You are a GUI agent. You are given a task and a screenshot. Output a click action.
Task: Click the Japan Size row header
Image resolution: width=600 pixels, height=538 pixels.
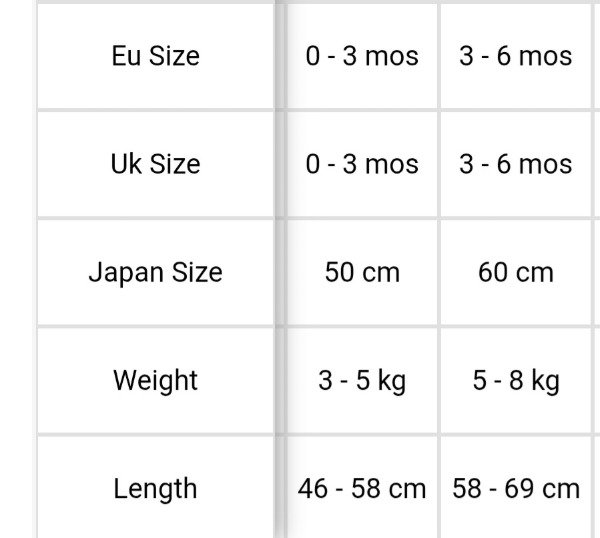(155, 272)
